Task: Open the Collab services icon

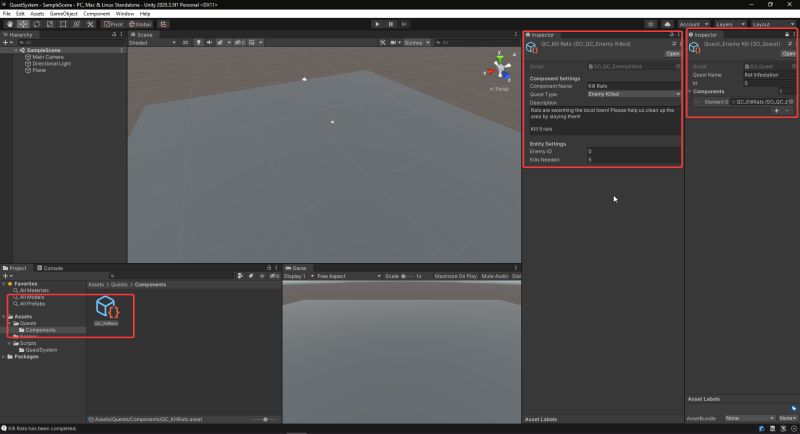Action: click(x=651, y=24)
